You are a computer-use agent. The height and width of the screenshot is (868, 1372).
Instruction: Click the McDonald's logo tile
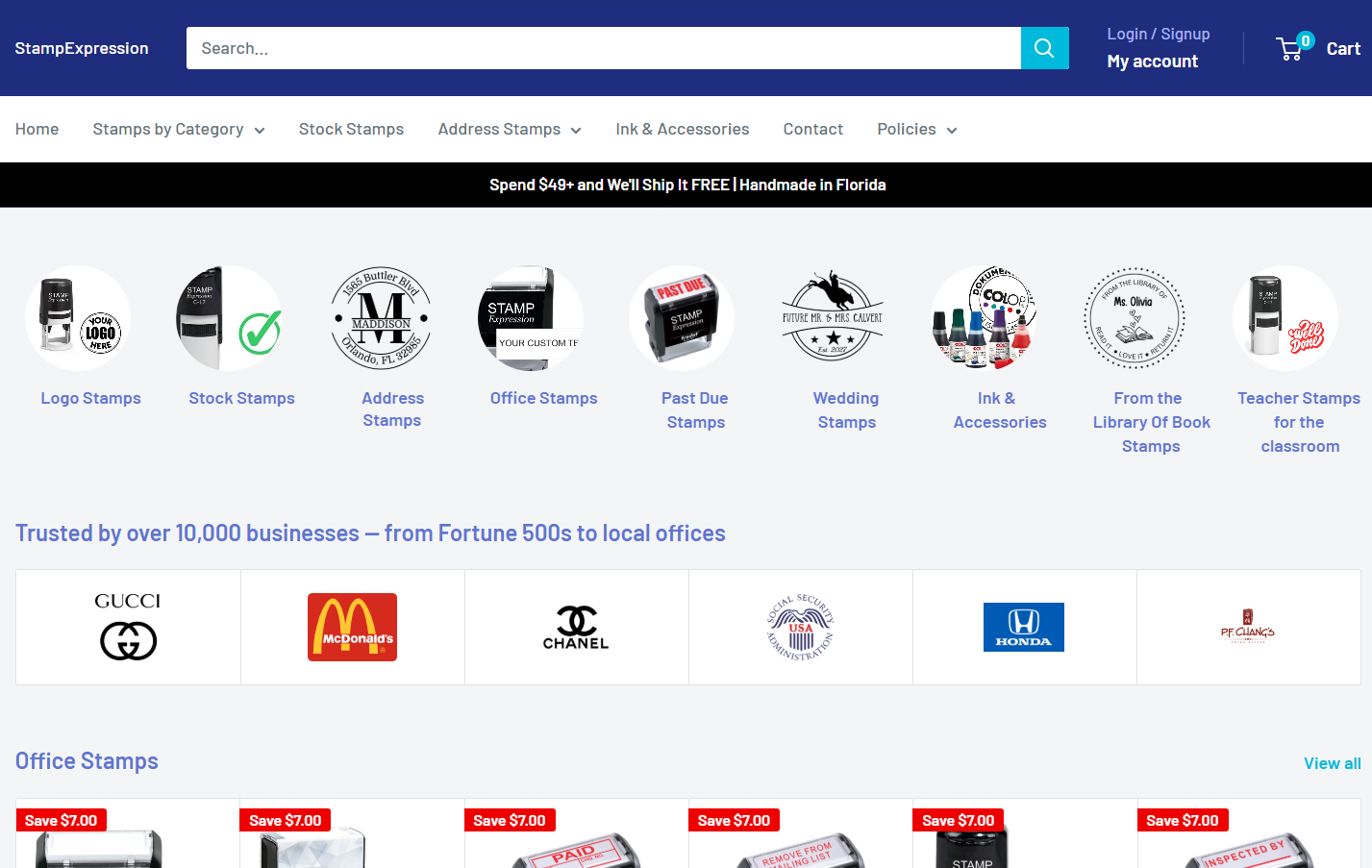pos(352,627)
